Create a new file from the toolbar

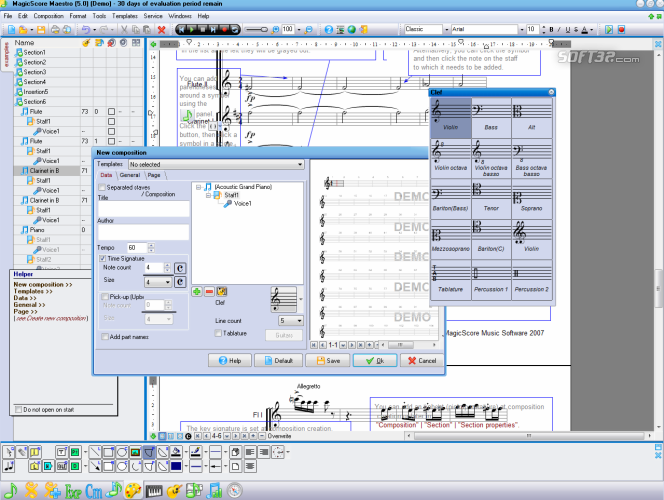(11, 29)
